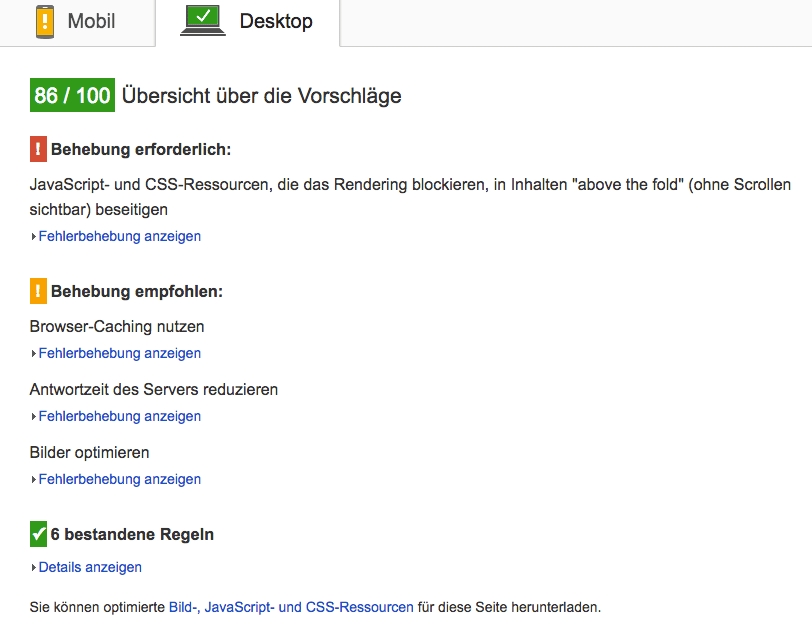Click the heading Übersicht über die Vorschläge
812x623 pixels.
pyautogui.click(x=262, y=96)
